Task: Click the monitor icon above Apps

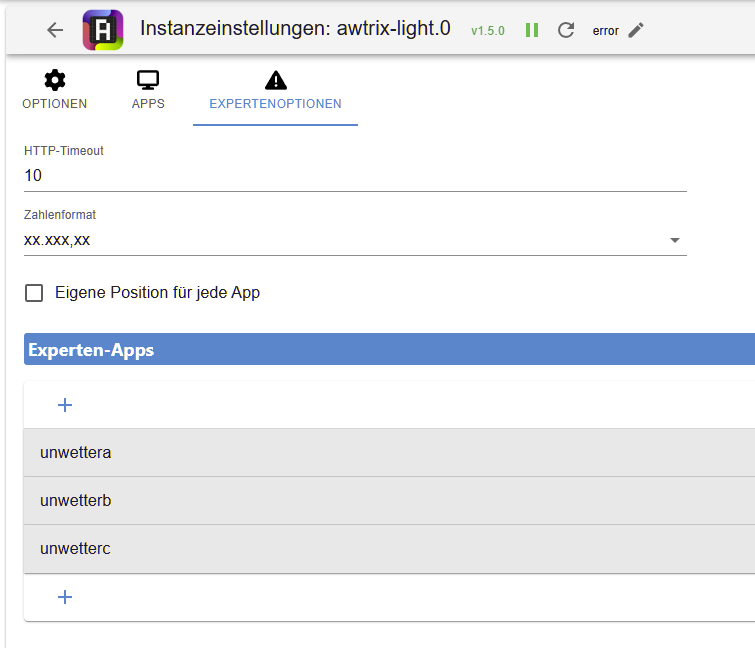Action: (x=148, y=80)
